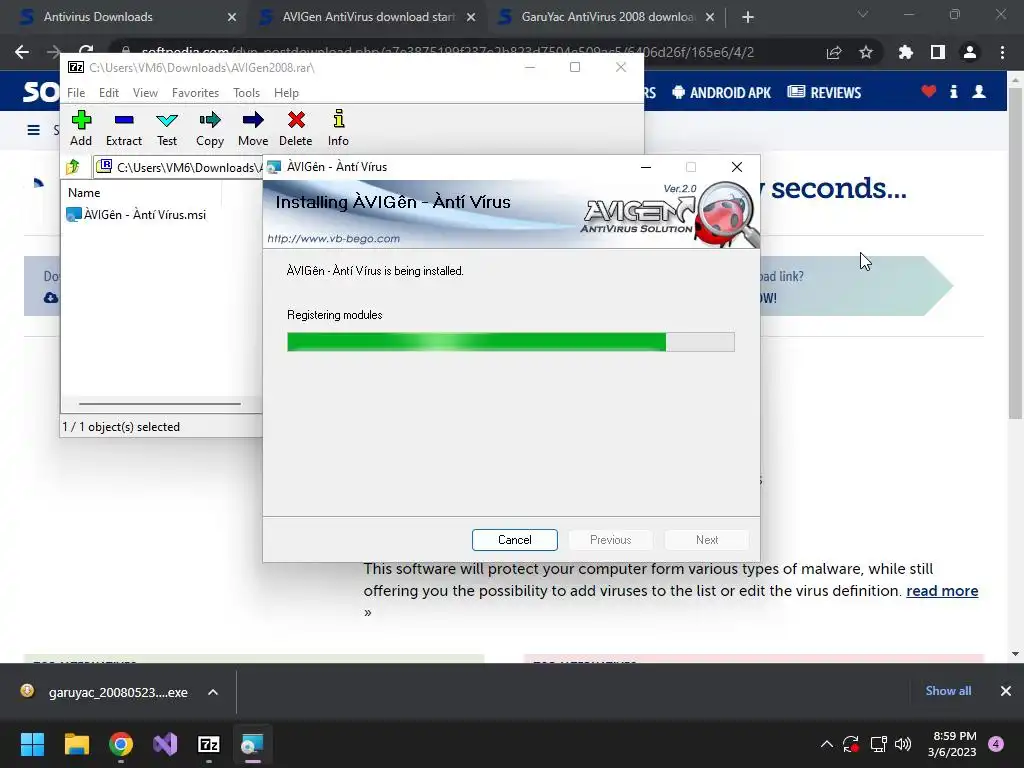Click the vb-bego.com URL in installer banner

(x=334, y=238)
